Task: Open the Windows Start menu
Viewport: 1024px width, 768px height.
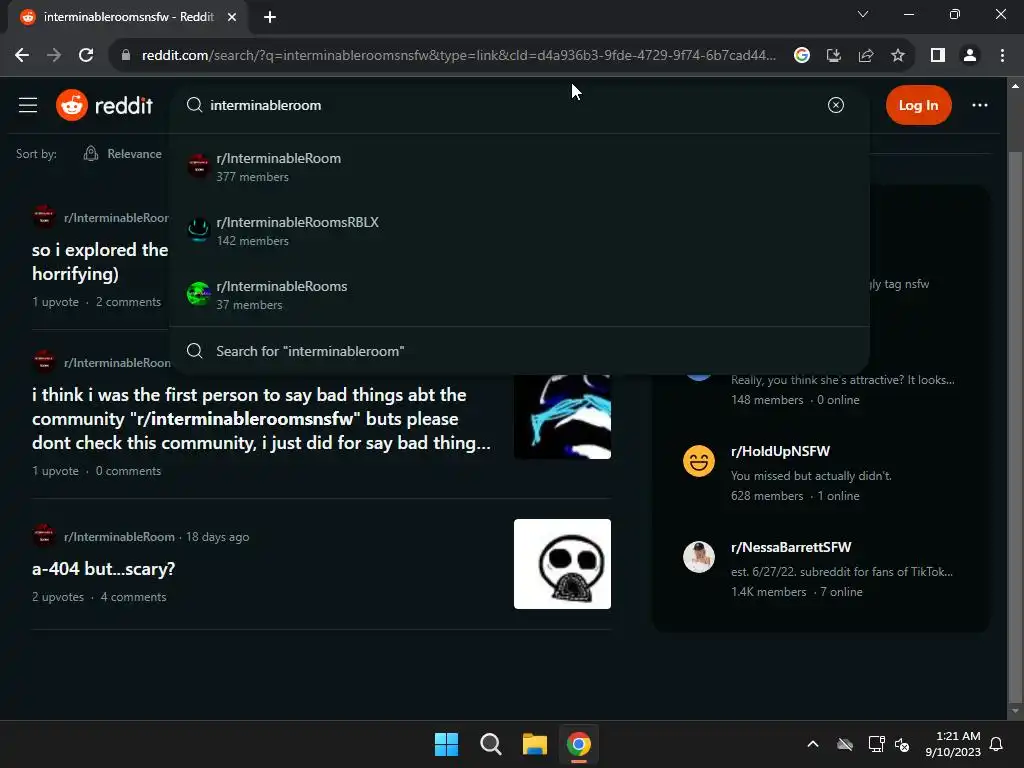Action: (446, 744)
